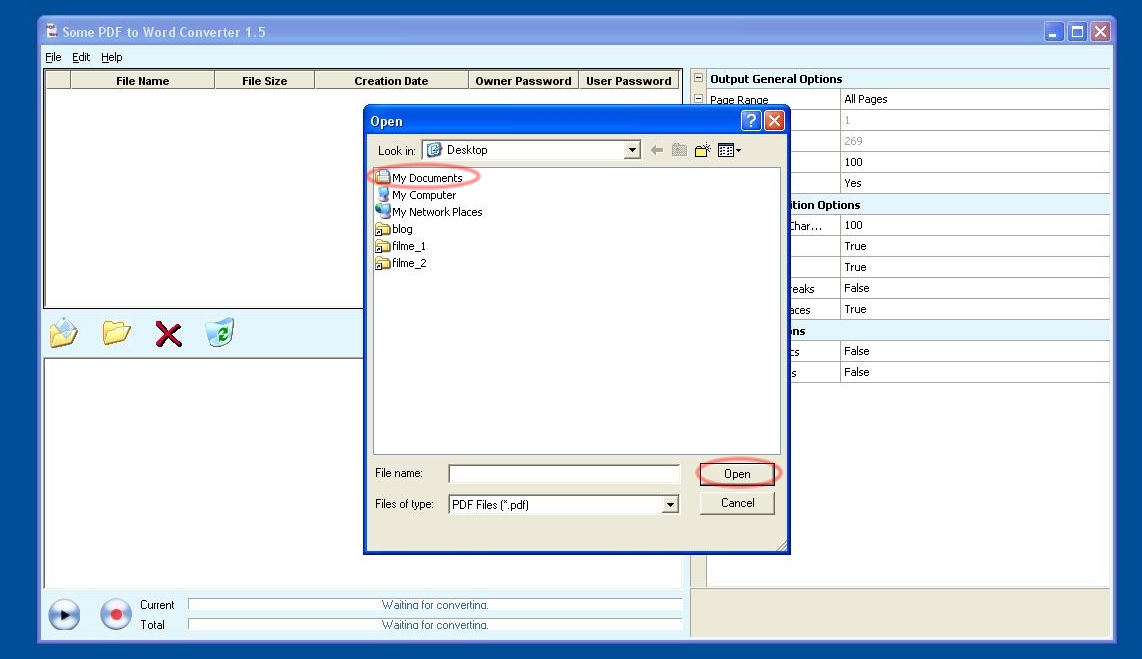
Task: Click the Total progress bar
Action: click(x=435, y=624)
